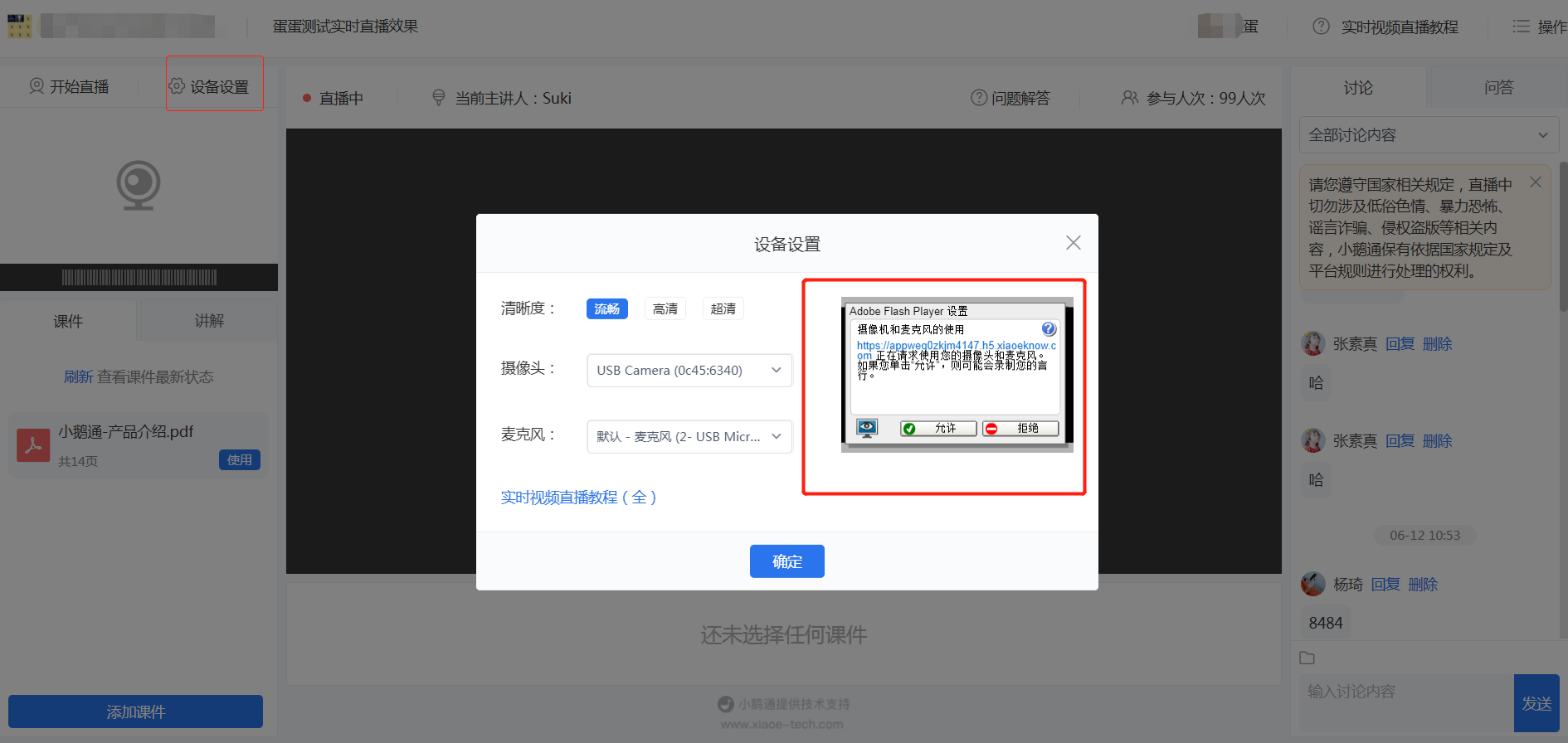Open 问题解答 help icon
Image resolution: width=1568 pixels, height=743 pixels.
coord(979,98)
